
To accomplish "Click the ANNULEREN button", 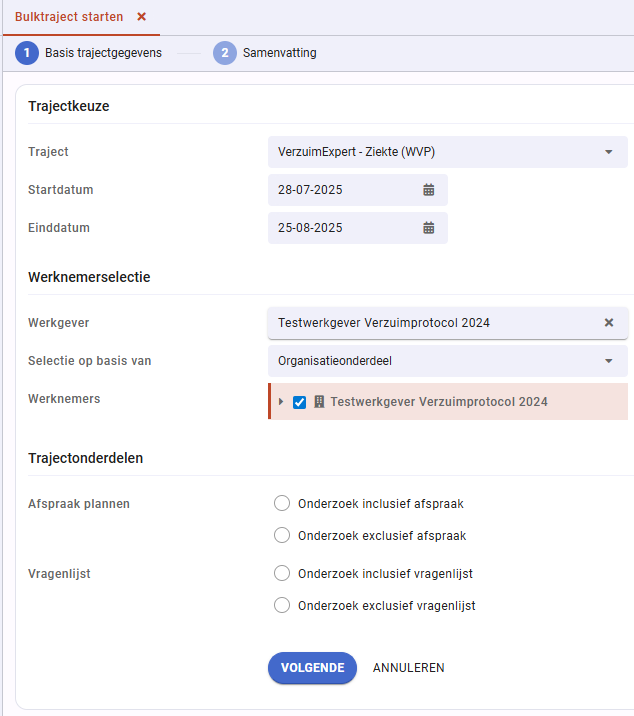I will (x=408, y=668).
